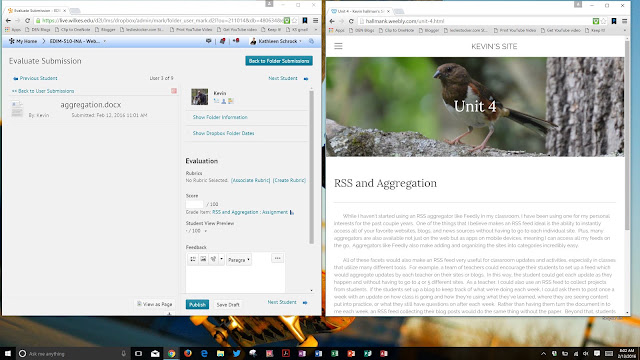Go back in the right weebly browser window
The width and height of the screenshot is (640, 360).
[332, 21]
